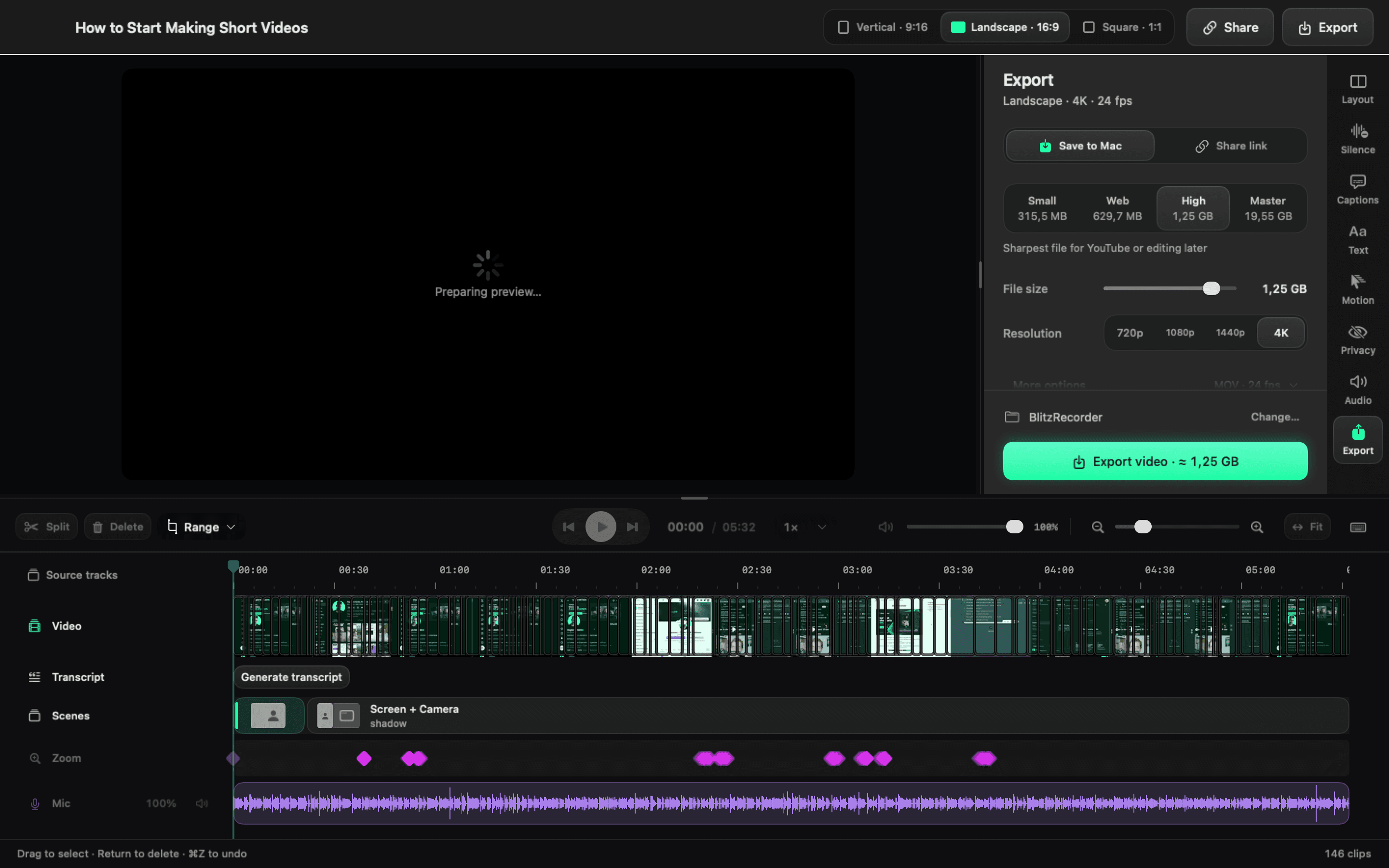The height and width of the screenshot is (868, 1389).
Task: Select the Screen + Camera scene block
Action: click(828, 716)
